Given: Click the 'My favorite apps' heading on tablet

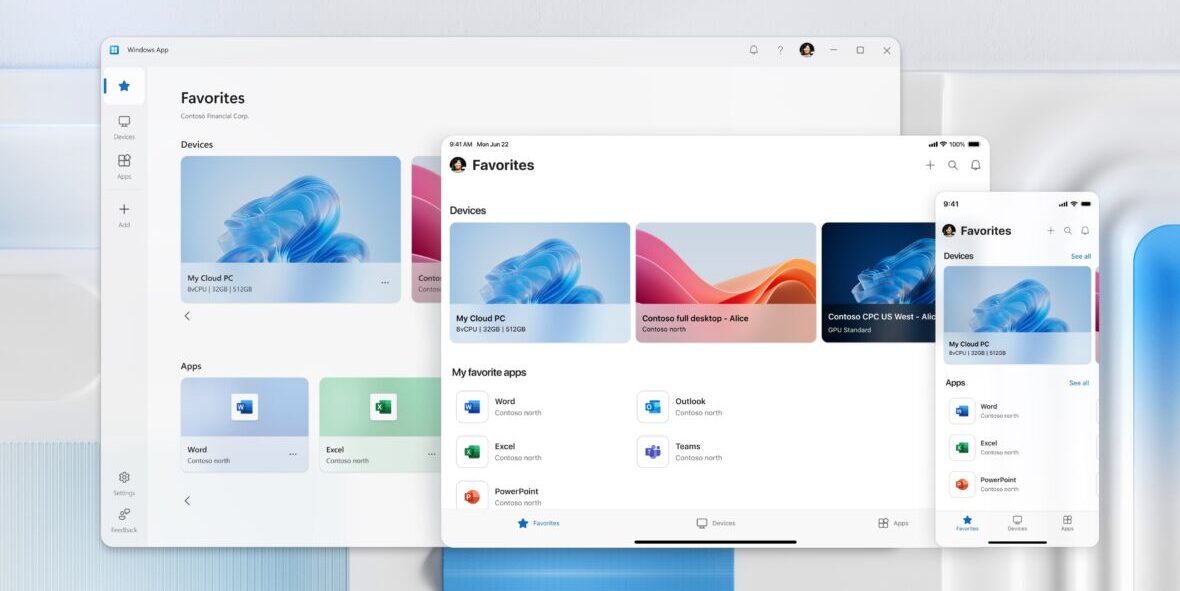Looking at the screenshot, I should click(x=489, y=373).
